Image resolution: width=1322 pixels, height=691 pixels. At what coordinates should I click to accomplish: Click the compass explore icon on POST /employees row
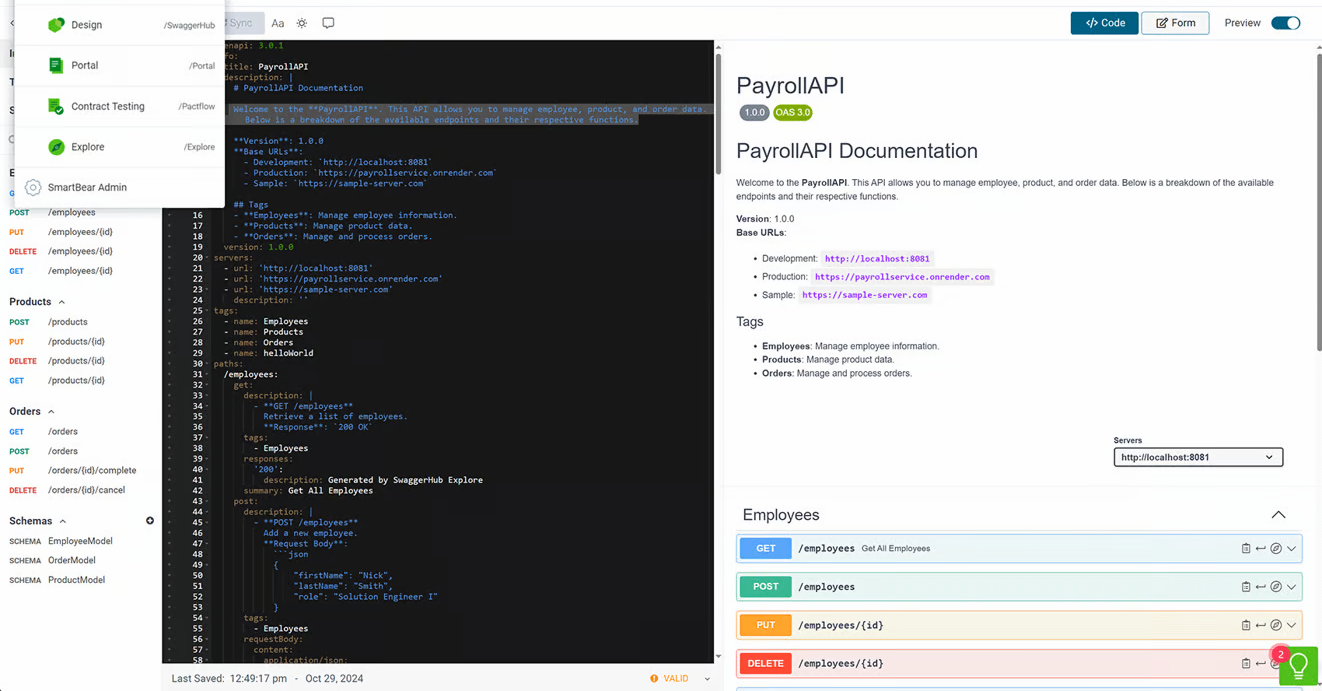(1275, 587)
